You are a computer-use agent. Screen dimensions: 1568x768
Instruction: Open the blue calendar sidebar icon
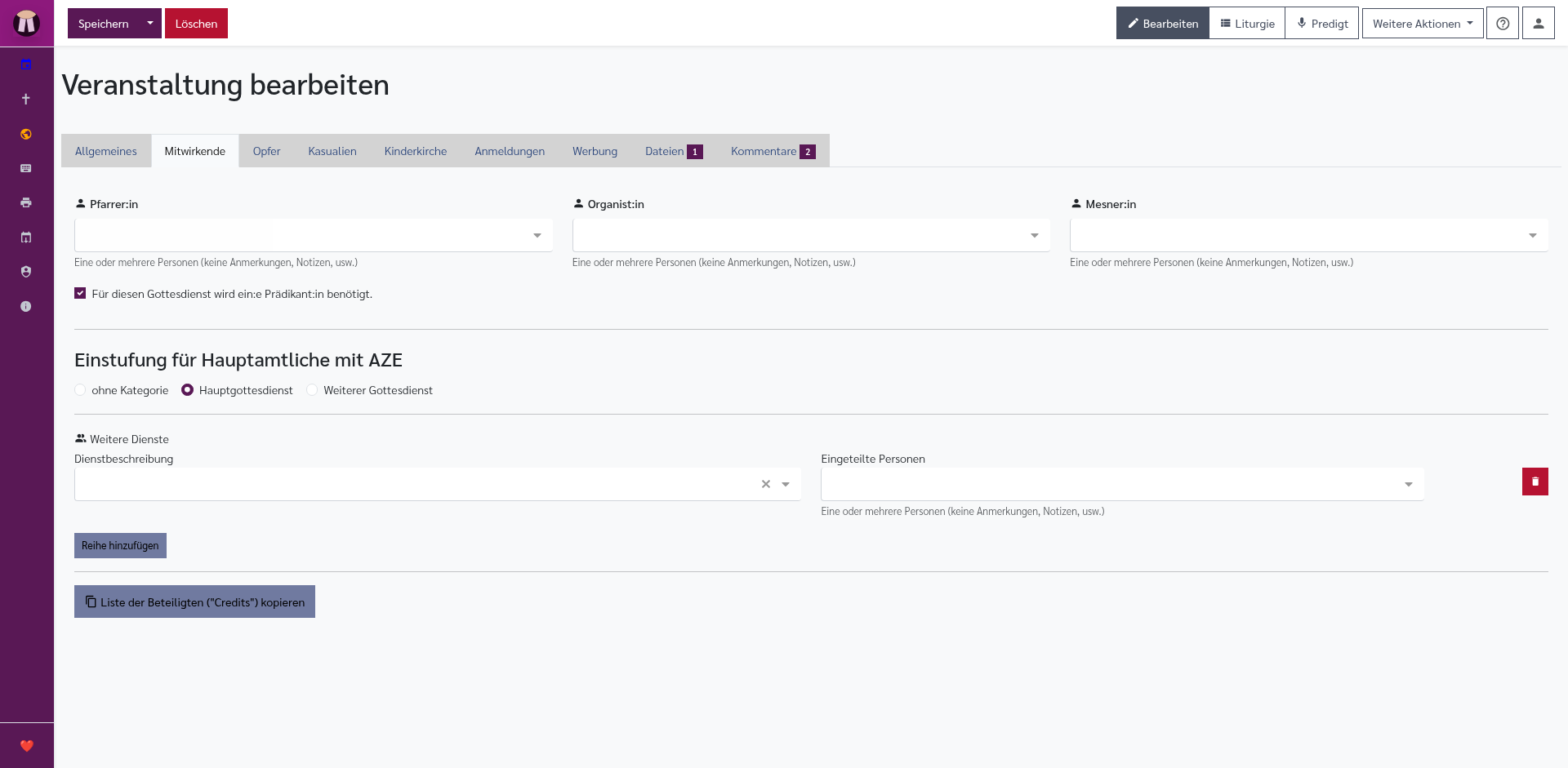26,64
